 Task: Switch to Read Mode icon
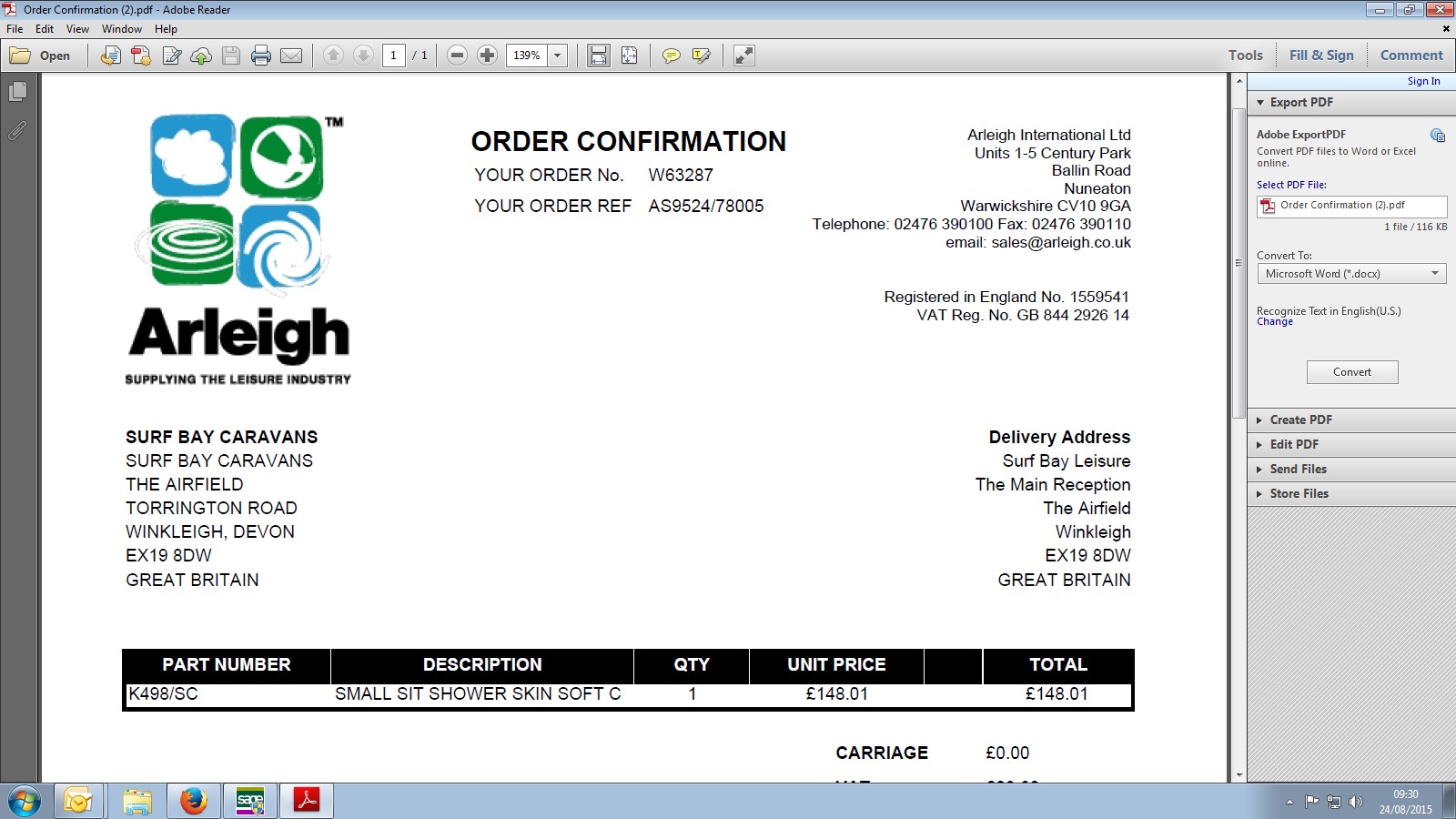point(744,56)
